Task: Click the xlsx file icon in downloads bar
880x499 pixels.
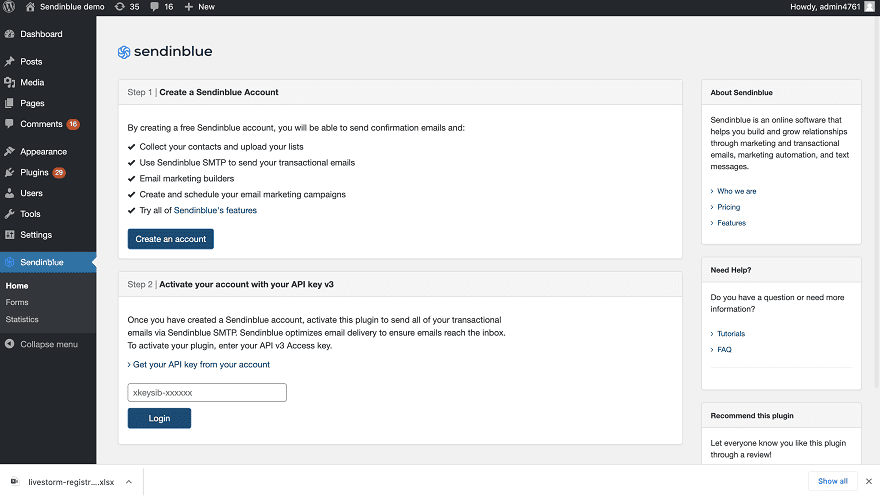Action: (x=15, y=482)
